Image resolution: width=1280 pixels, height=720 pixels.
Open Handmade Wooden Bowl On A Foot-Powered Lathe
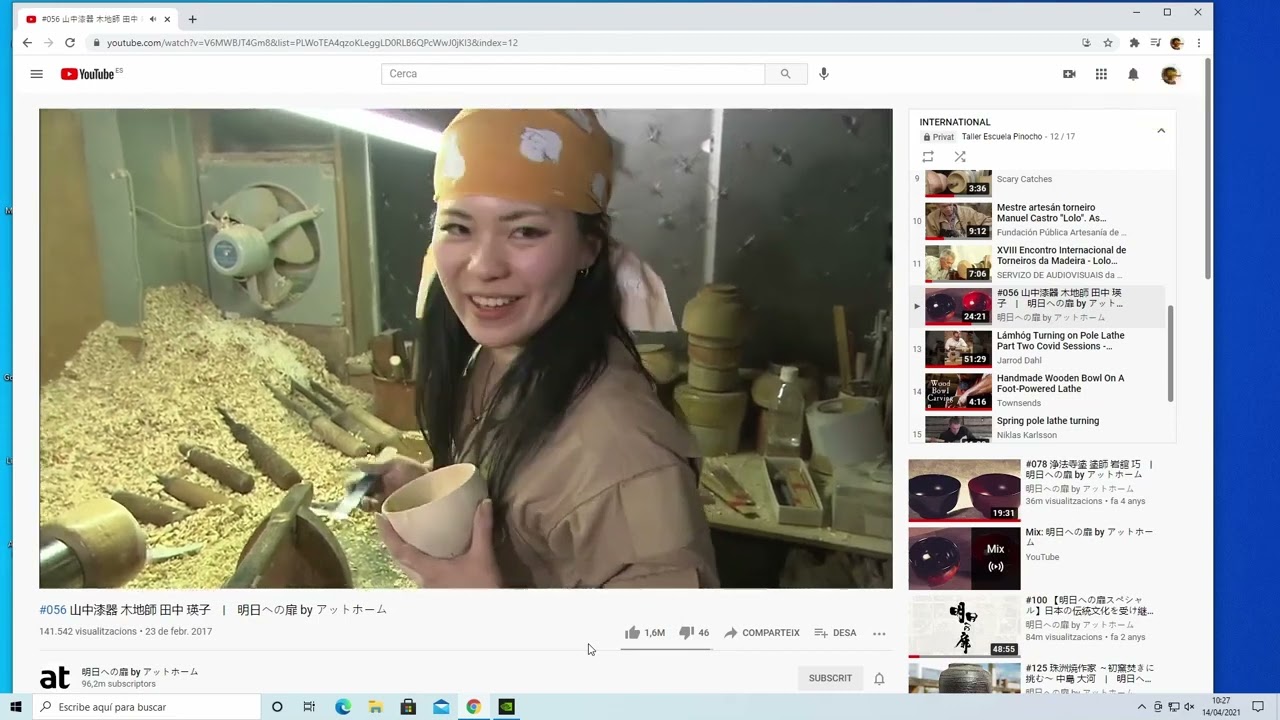click(x=1039, y=391)
